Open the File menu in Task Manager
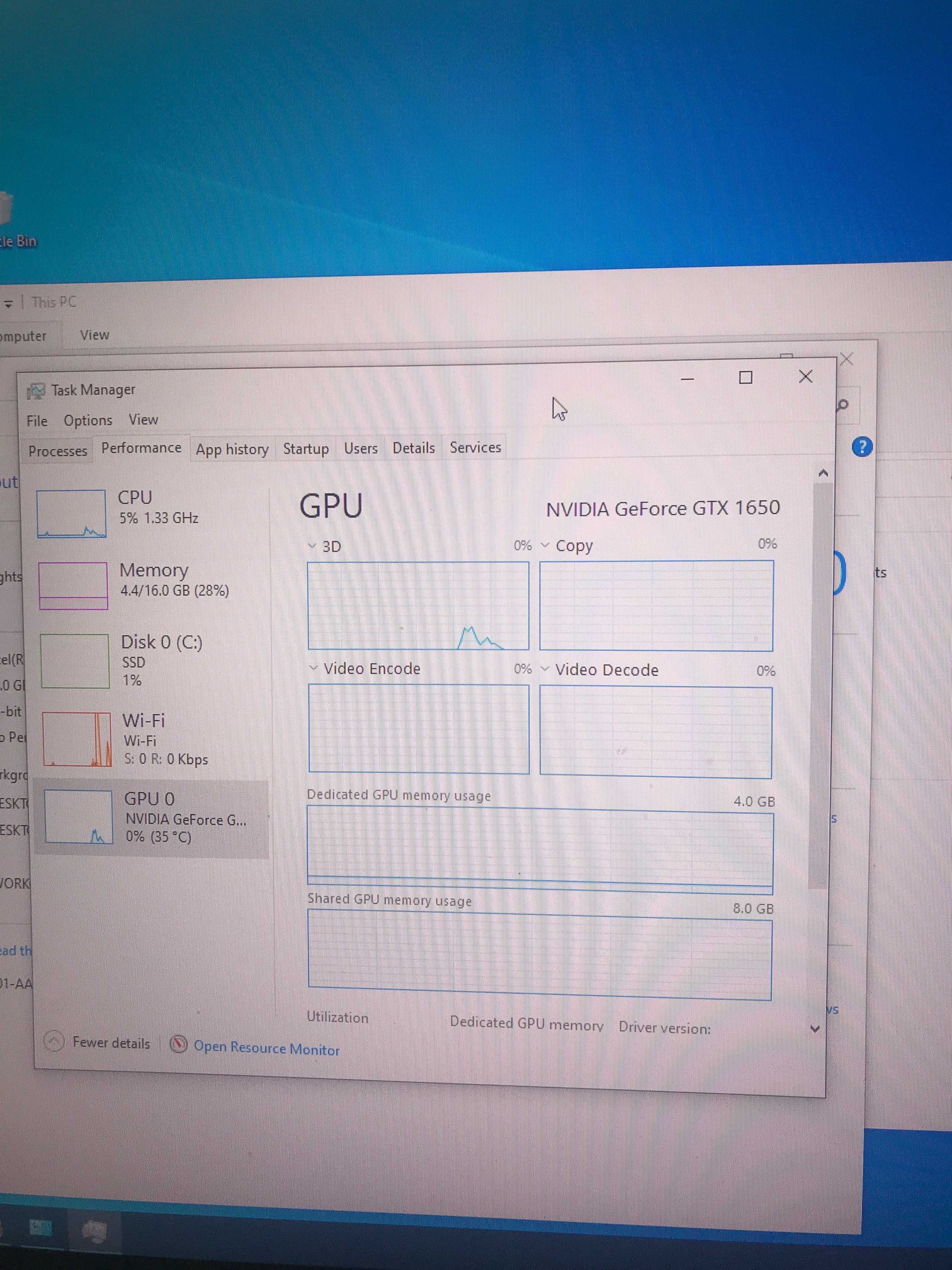Viewport: 952px width, 1270px height. click(x=37, y=421)
